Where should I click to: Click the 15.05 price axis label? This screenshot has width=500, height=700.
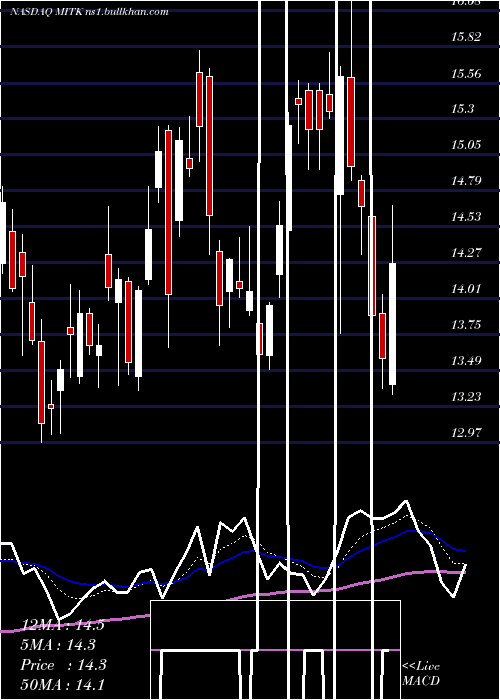coord(466,145)
